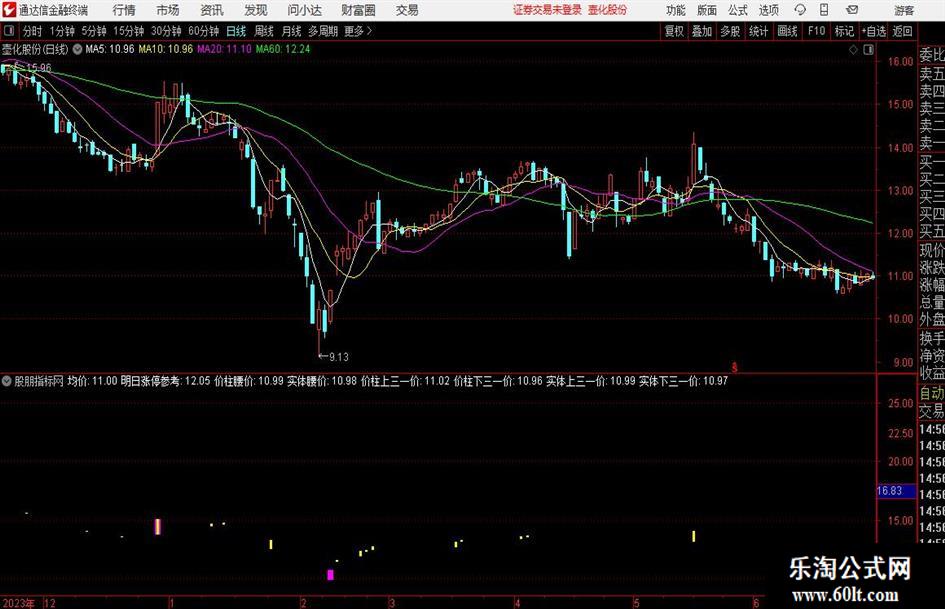The width and height of the screenshot is (945, 609).
Task: Click 证券交易未登录 login link
Action: pos(547,10)
